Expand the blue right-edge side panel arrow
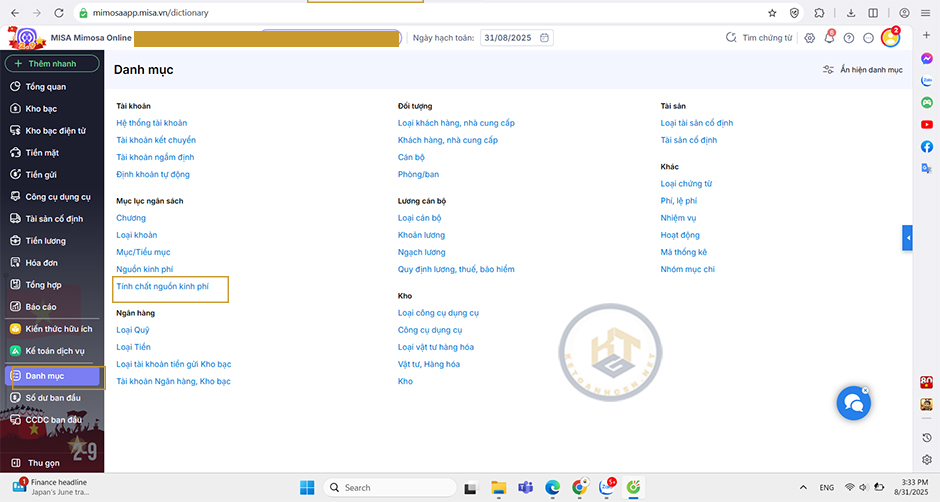The height and width of the screenshot is (502, 940). 908,238
